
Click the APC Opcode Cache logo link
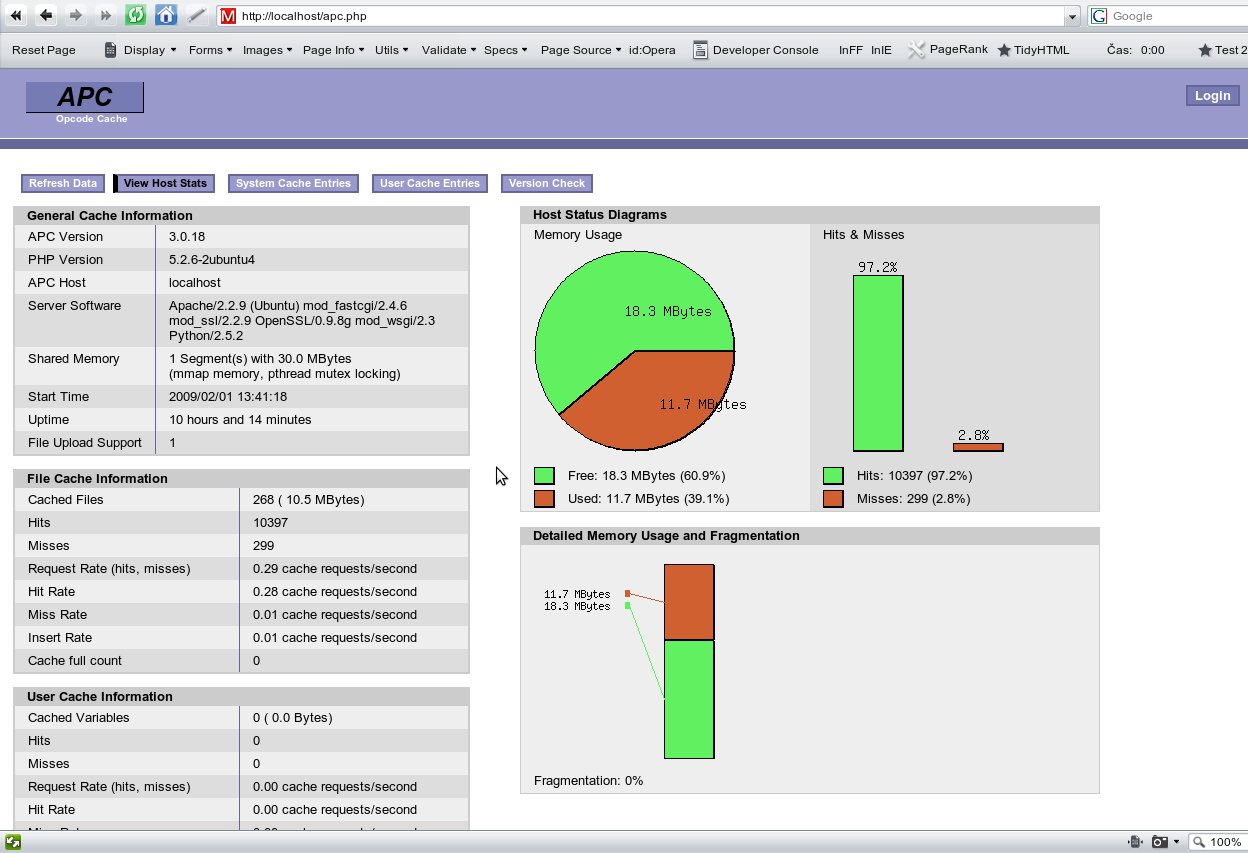(85, 103)
